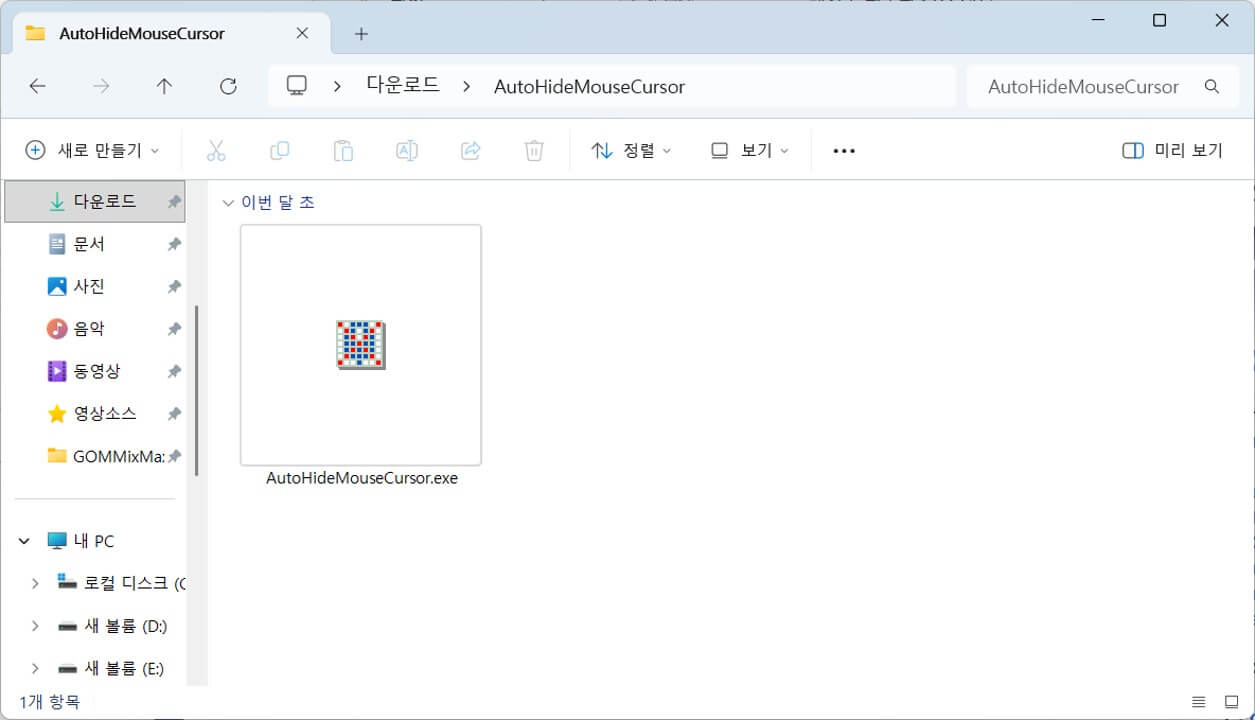Open the 보기 view dropdown
The height and width of the screenshot is (720, 1255).
[x=750, y=151]
